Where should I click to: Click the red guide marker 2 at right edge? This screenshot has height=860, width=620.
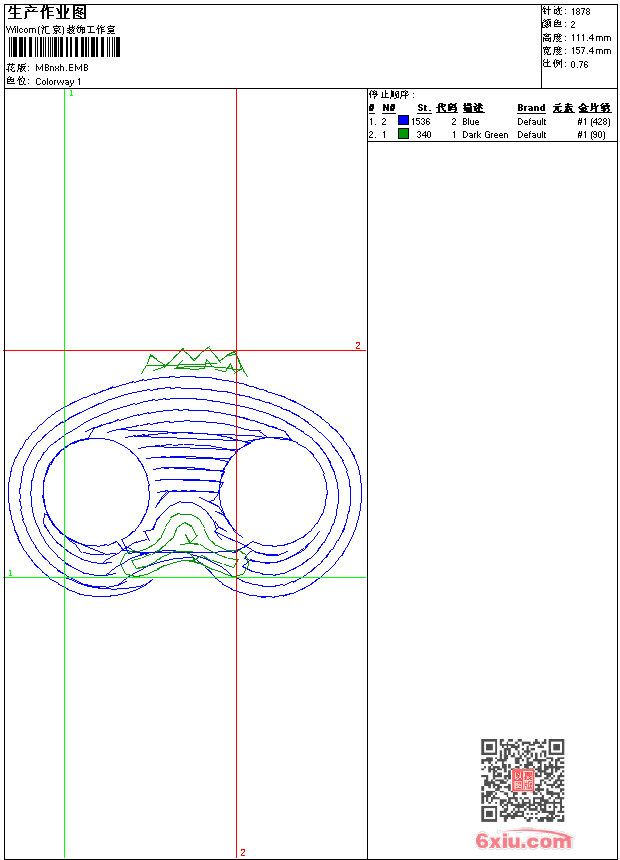pos(357,345)
